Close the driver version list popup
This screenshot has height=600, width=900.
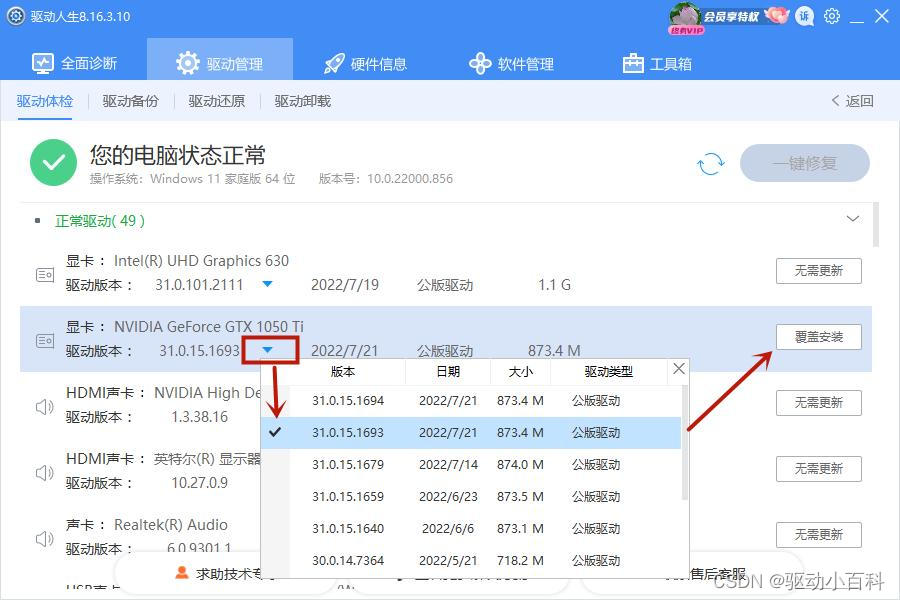coord(679,369)
